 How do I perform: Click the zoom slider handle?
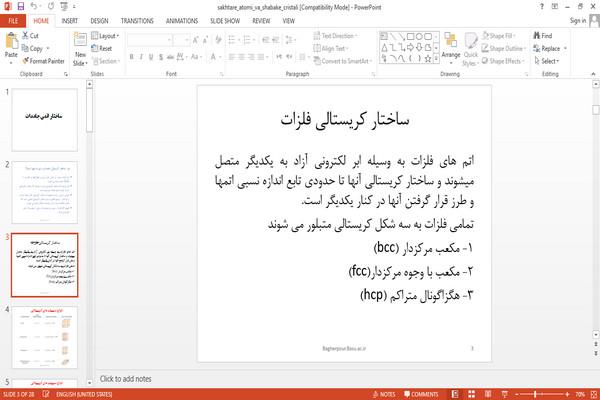pos(535,394)
